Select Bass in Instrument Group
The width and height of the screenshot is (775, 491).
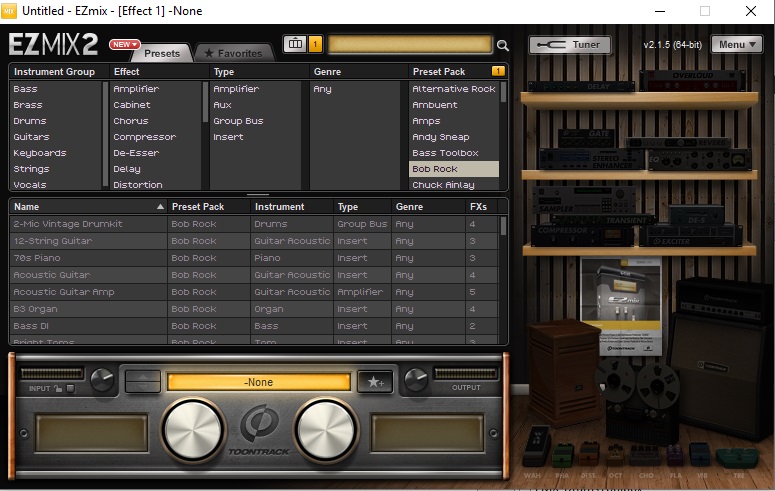(x=26, y=89)
